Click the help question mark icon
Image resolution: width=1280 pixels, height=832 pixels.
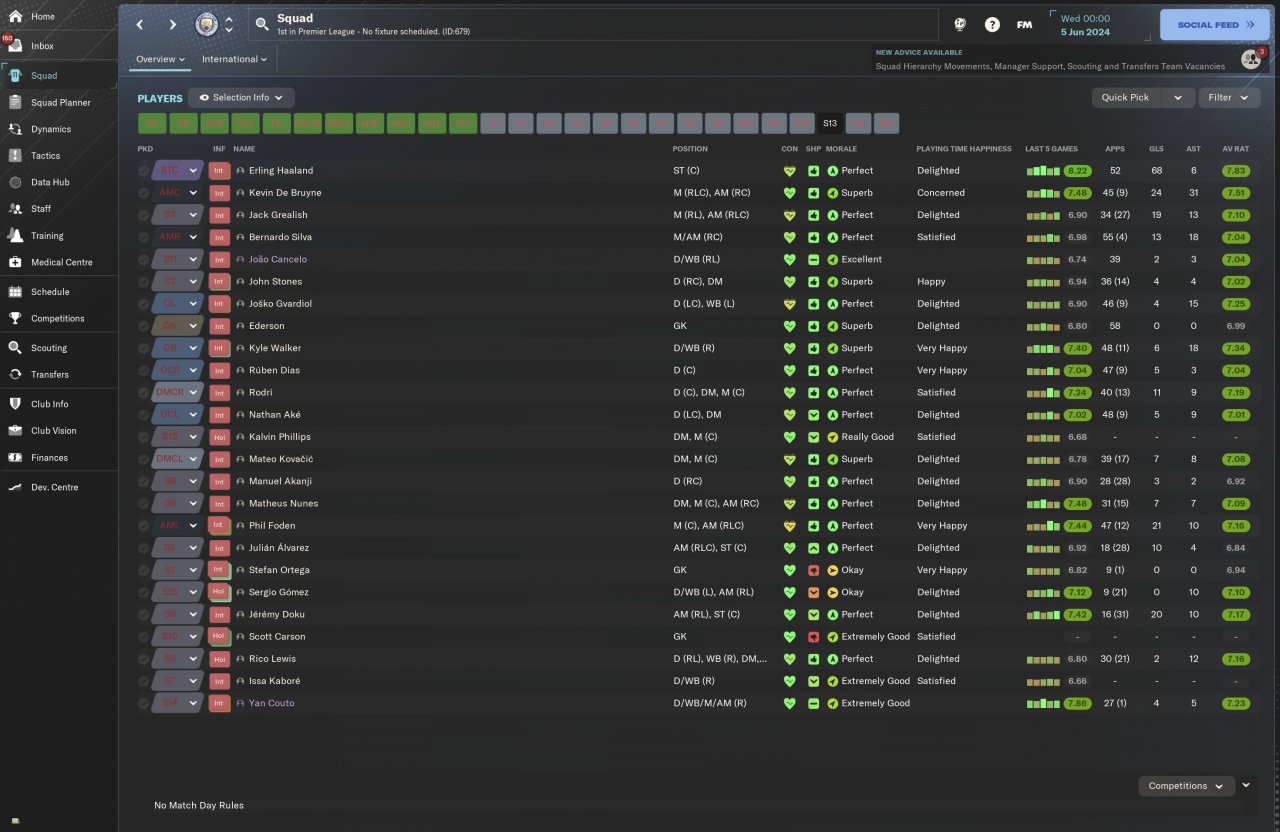[x=992, y=24]
